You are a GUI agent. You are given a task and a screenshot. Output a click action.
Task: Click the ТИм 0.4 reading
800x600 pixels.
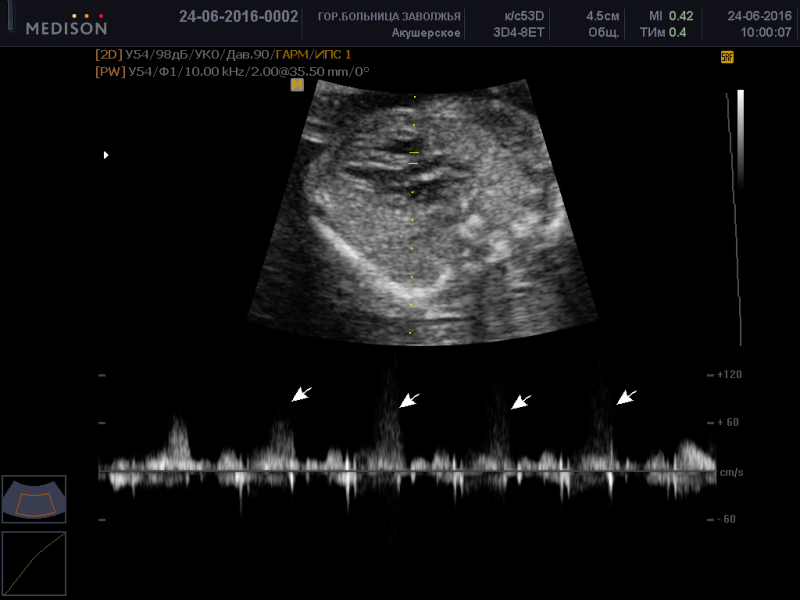tap(663, 33)
